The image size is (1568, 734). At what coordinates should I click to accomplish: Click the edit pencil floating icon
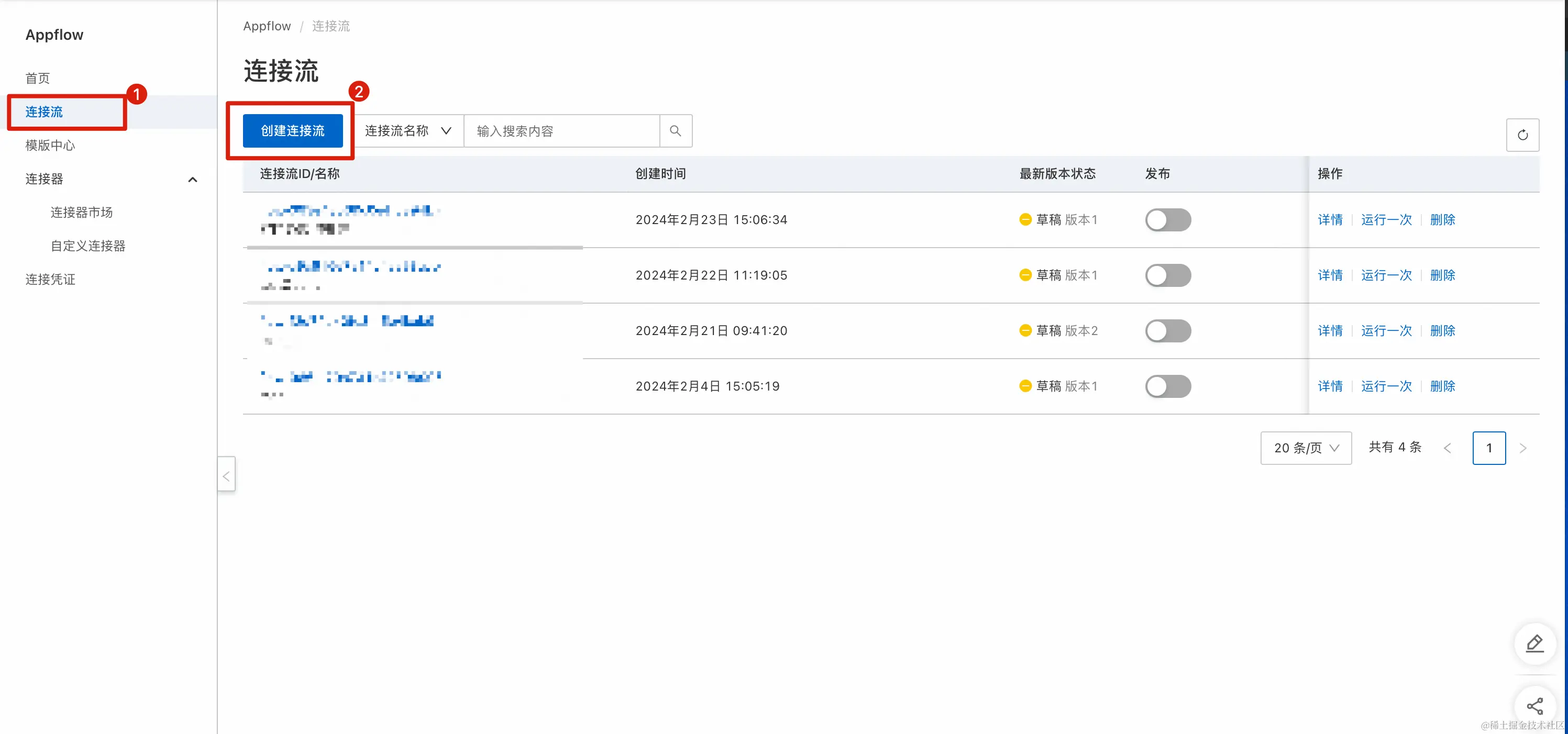pyautogui.click(x=1534, y=643)
